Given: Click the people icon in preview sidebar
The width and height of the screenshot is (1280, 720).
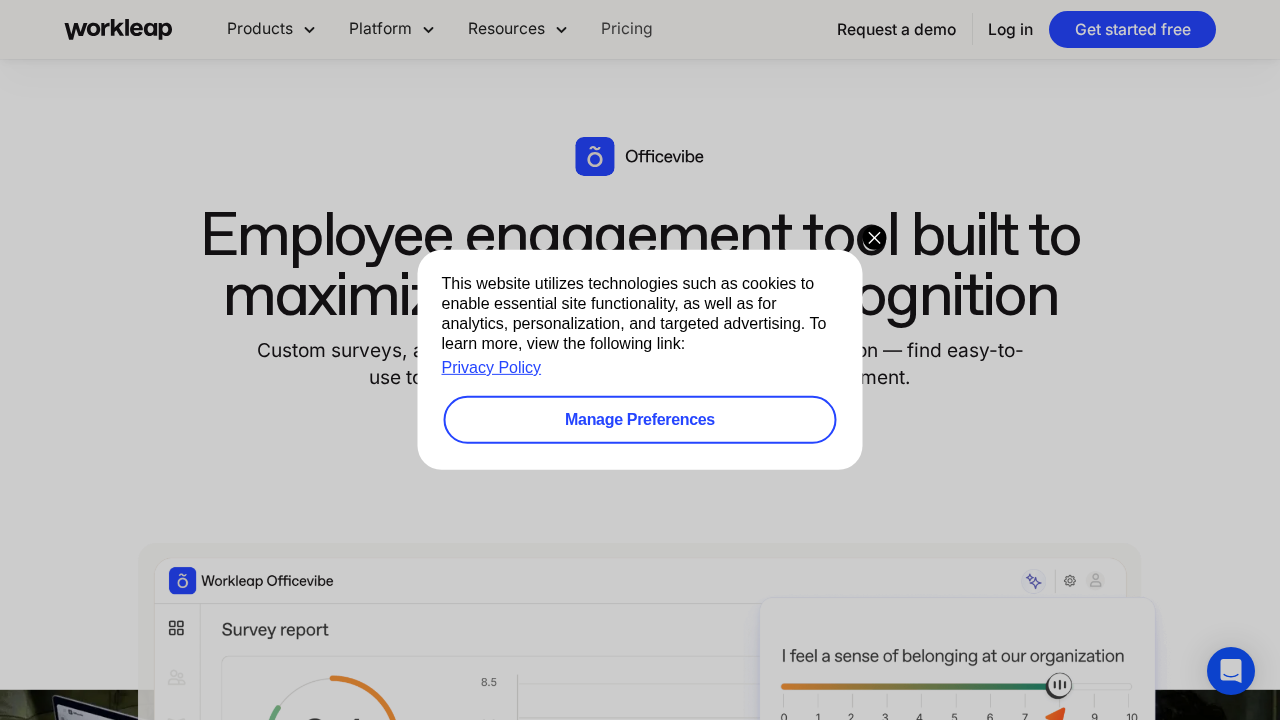Looking at the screenshot, I should pos(177,678).
